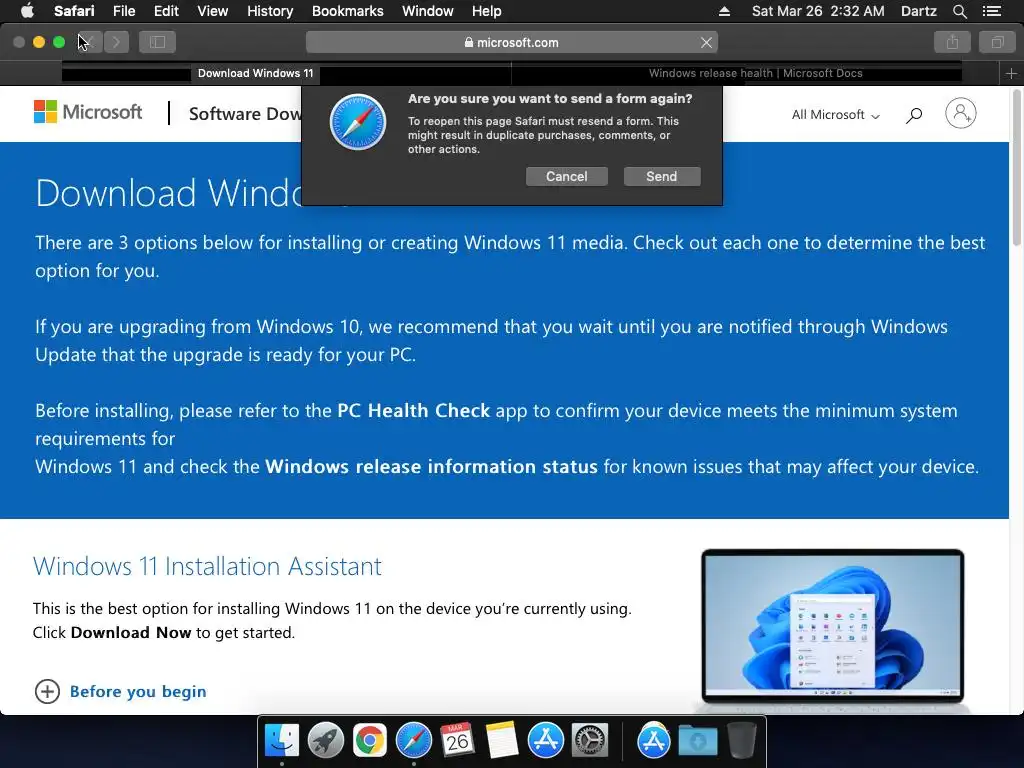This screenshot has height=768, width=1024.
Task: Click the search magnifier on Microsoft page
Action: (x=914, y=115)
